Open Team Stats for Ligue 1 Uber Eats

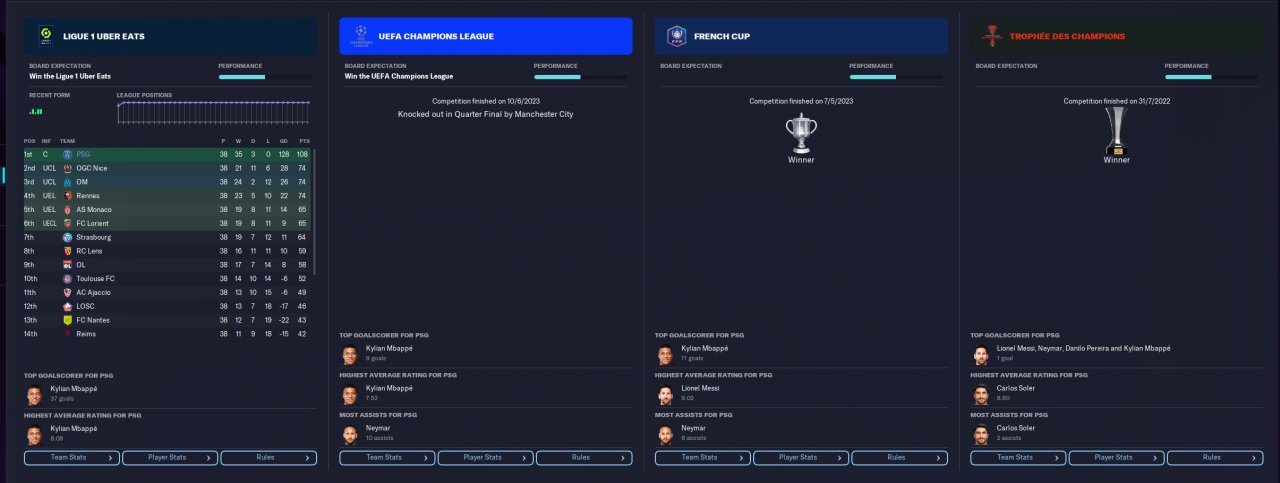point(72,458)
